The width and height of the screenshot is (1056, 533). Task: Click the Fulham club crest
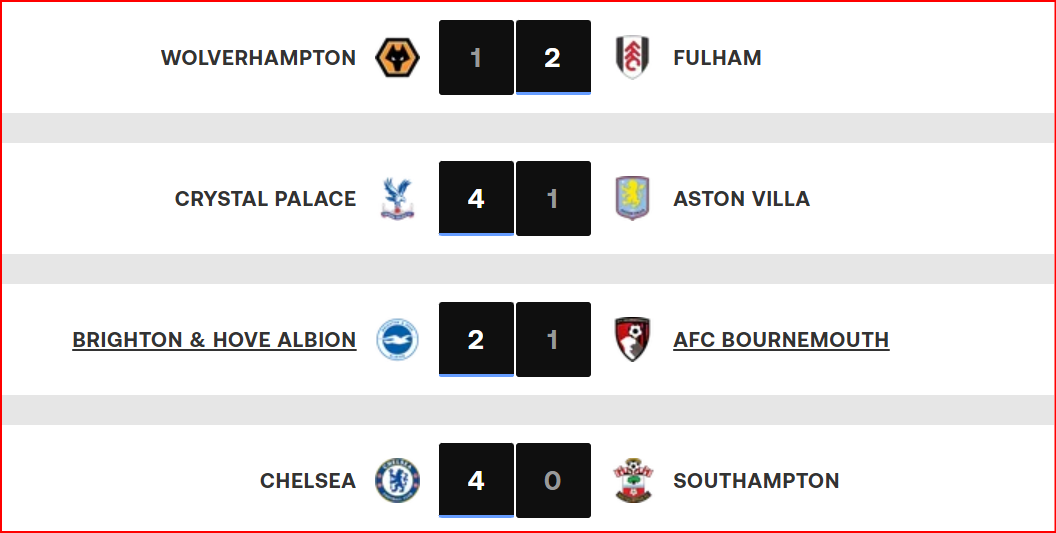[632, 57]
